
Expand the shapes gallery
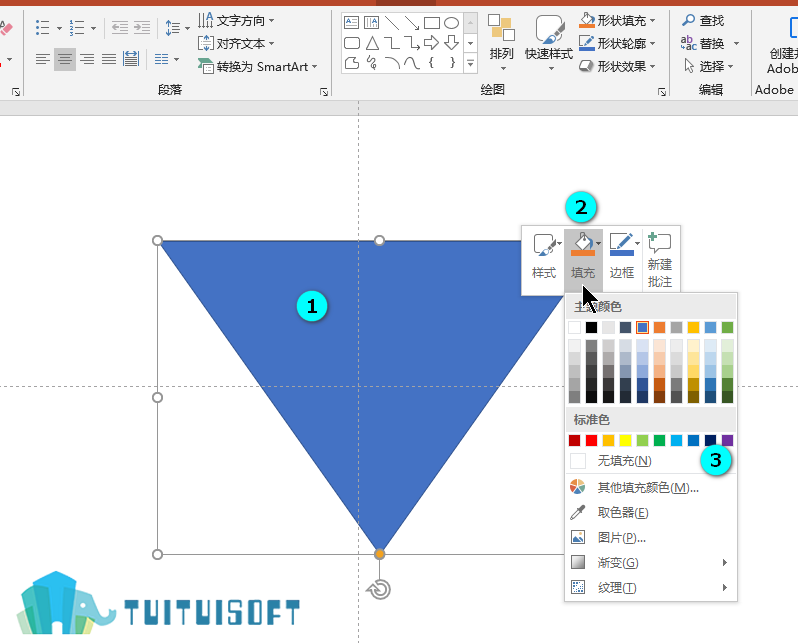[x=471, y=64]
